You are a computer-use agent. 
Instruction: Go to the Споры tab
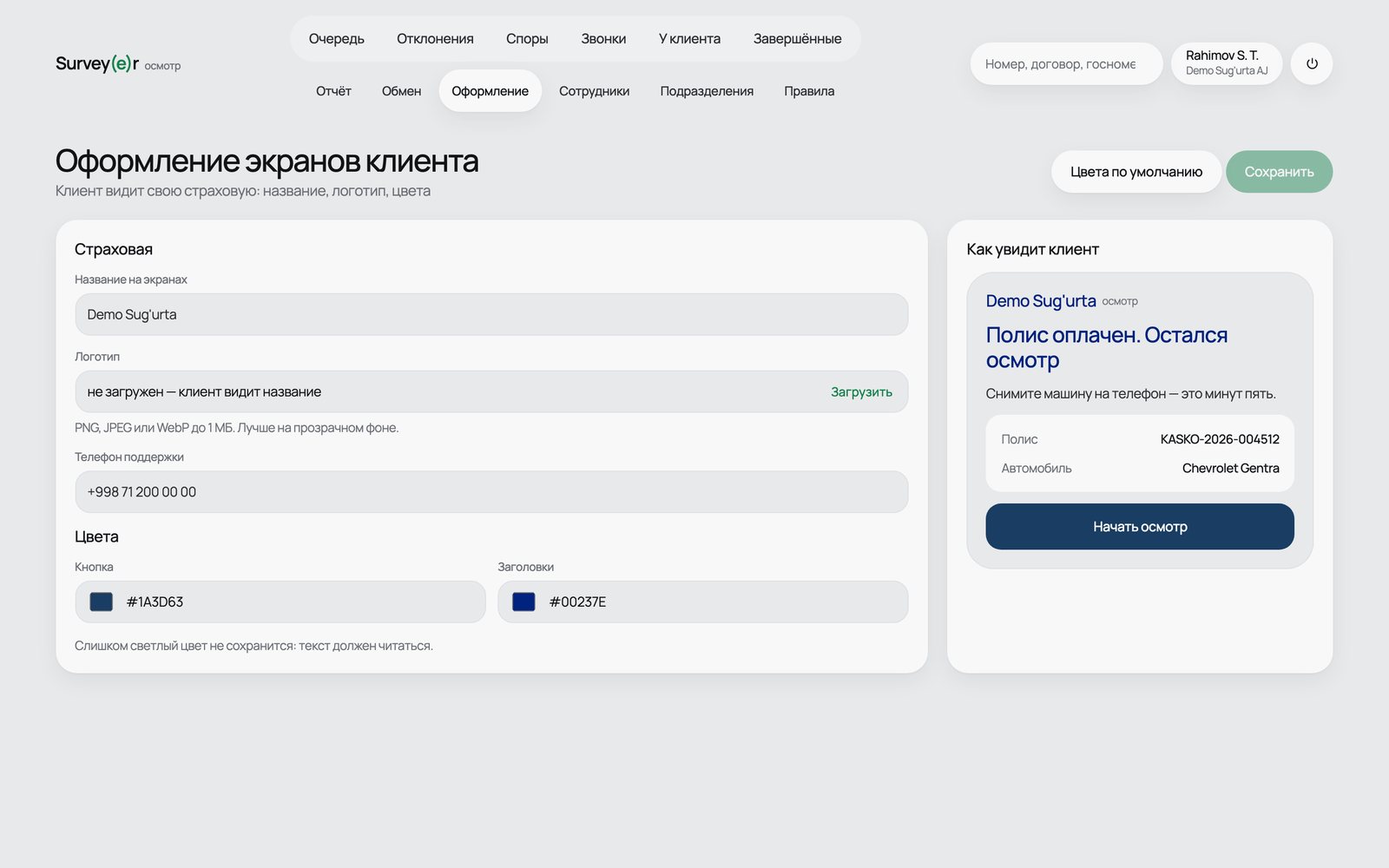point(527,39)
